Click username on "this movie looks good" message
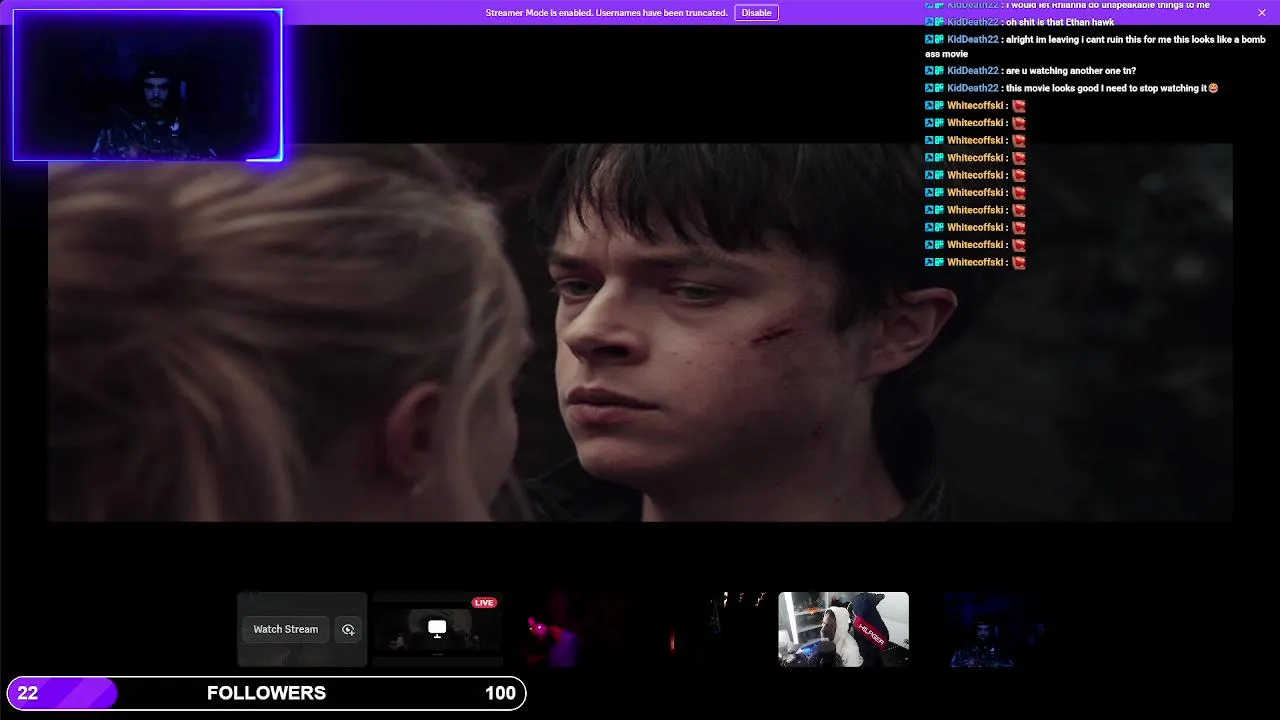1280x720 pixels. pyautogui.click(x=973, y=88)
